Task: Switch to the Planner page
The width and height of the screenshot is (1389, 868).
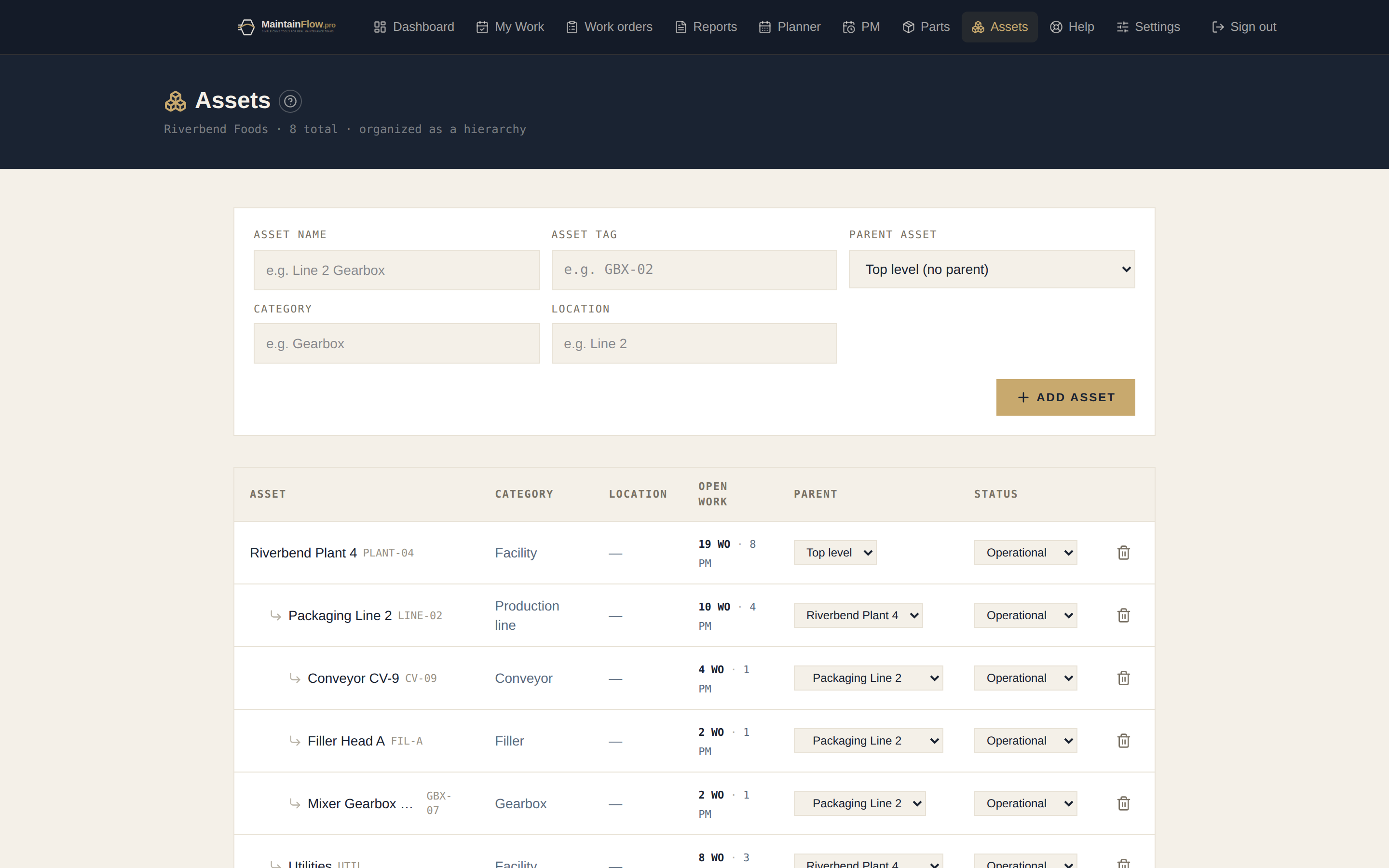Action: coord(789,27)
